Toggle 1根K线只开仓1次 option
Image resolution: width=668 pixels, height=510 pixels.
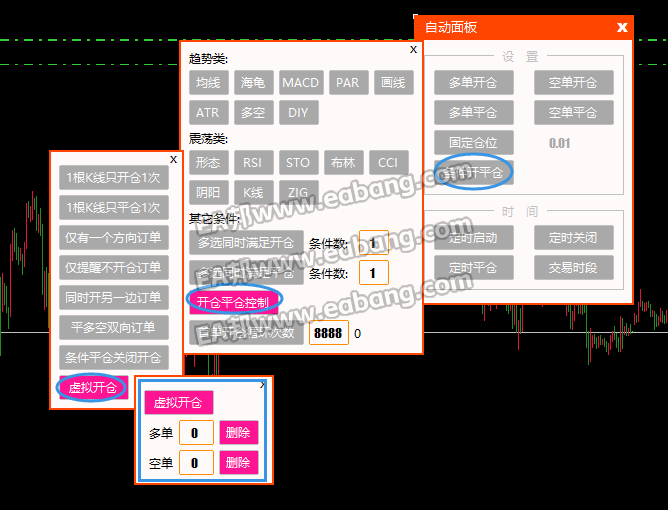tap(113, 178)
